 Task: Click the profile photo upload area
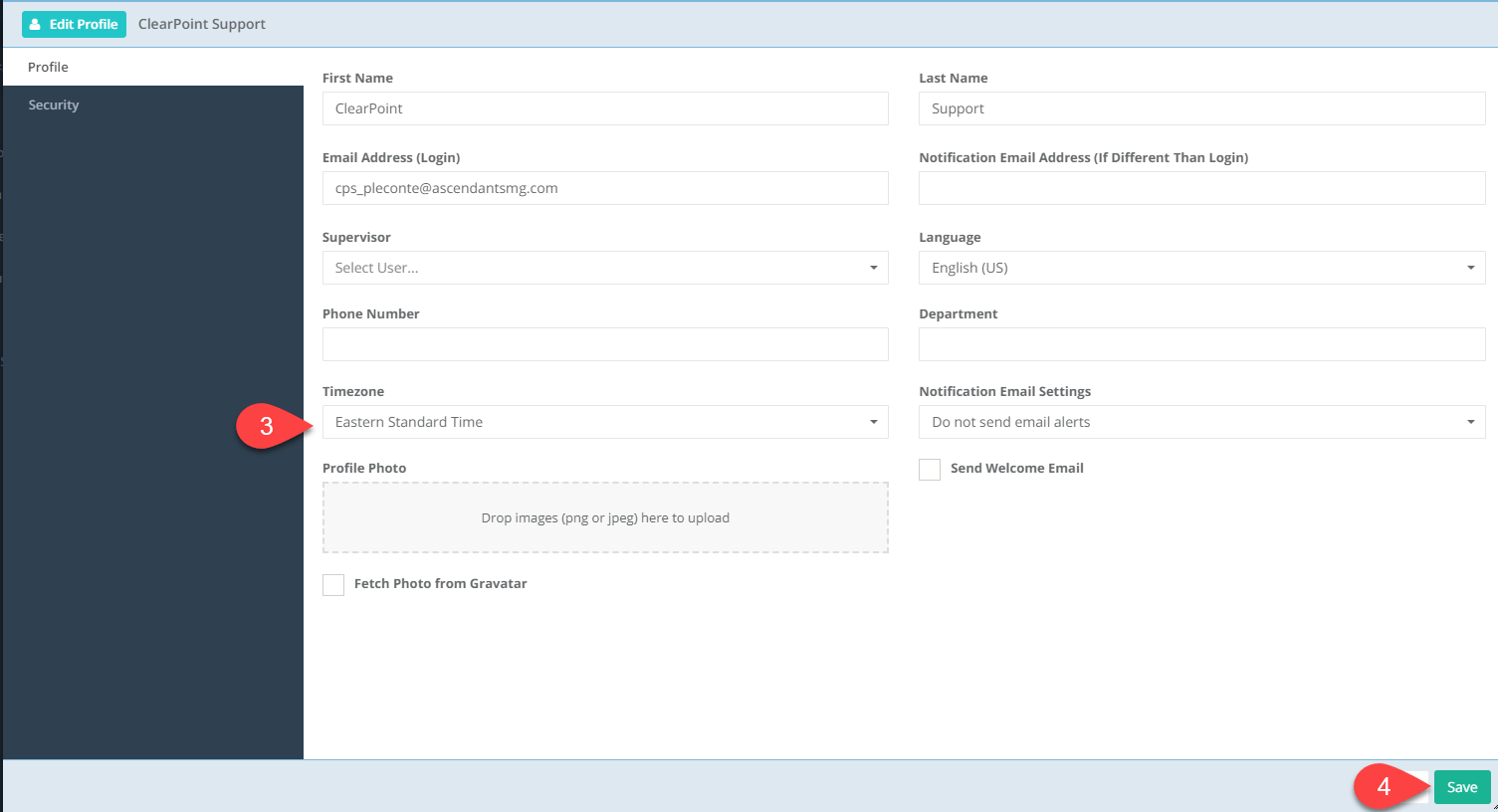[x=605, y=516]
